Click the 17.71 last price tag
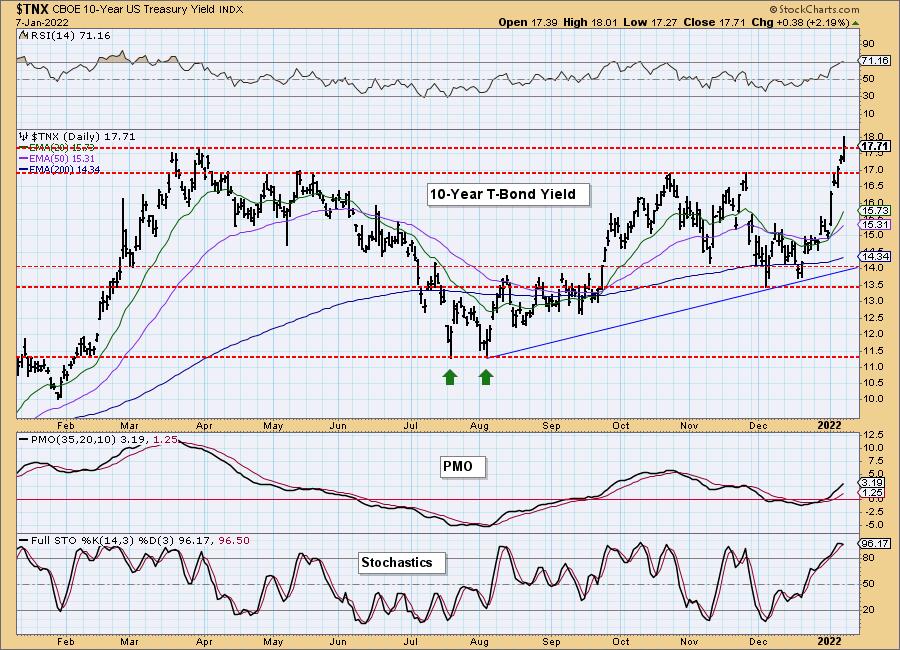 [875, 146]
